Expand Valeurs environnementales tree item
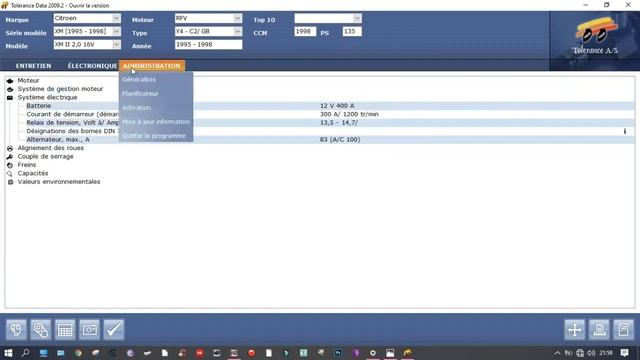 59,182
